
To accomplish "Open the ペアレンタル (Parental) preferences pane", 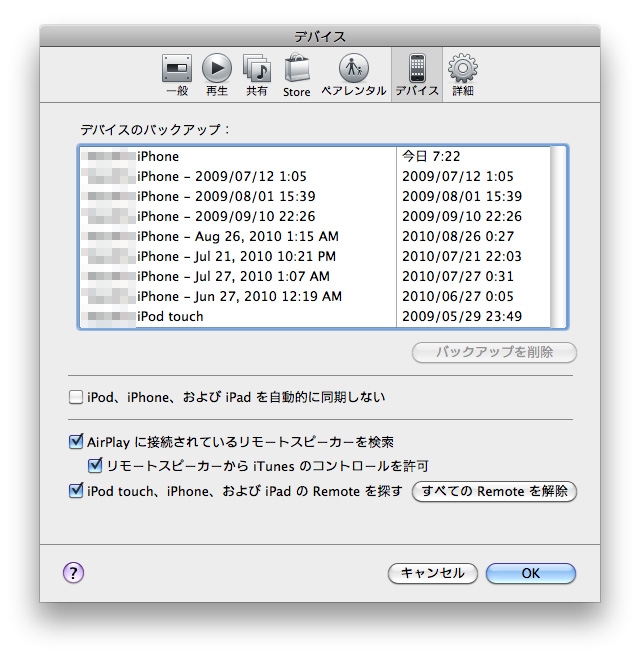I will (353, 75).
